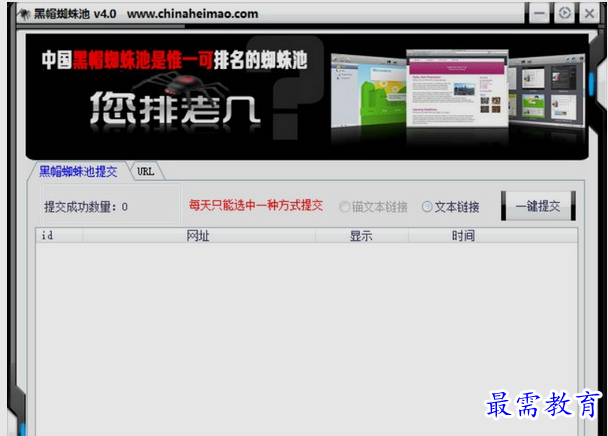Select the 锚文本链接 radio option

pyautogui.click(x=373, y=207)
